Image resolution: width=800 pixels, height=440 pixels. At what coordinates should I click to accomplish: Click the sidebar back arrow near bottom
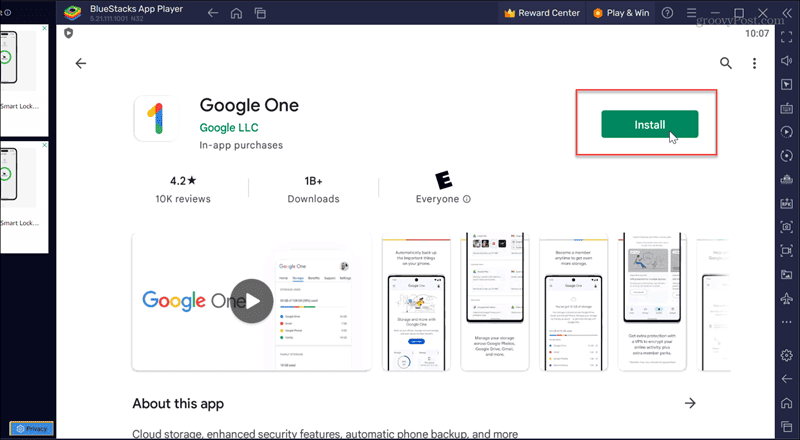coord(787,378)
